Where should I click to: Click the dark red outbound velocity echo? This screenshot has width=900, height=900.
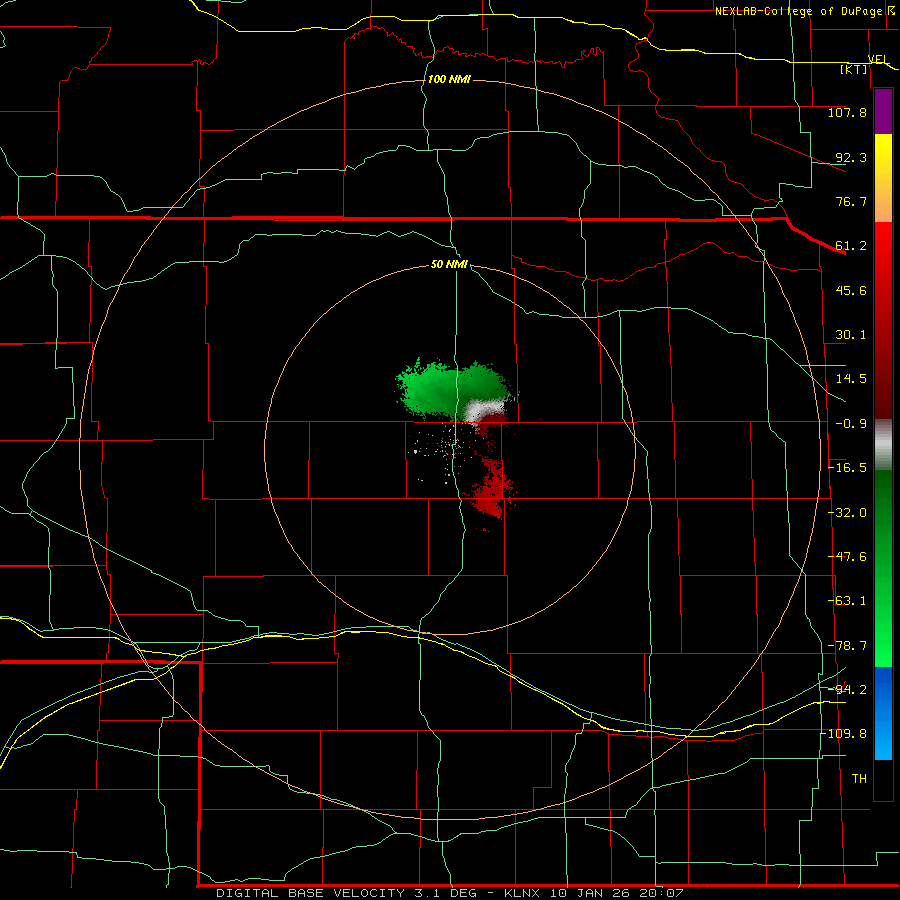[x=491, y=488]
